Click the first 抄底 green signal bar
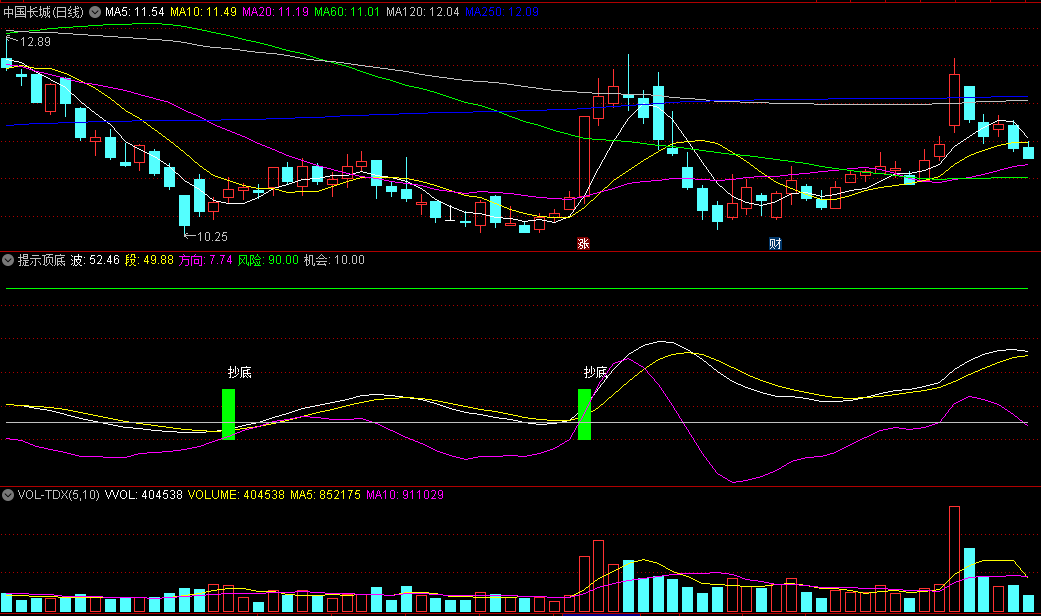 (x=228, y=414)
